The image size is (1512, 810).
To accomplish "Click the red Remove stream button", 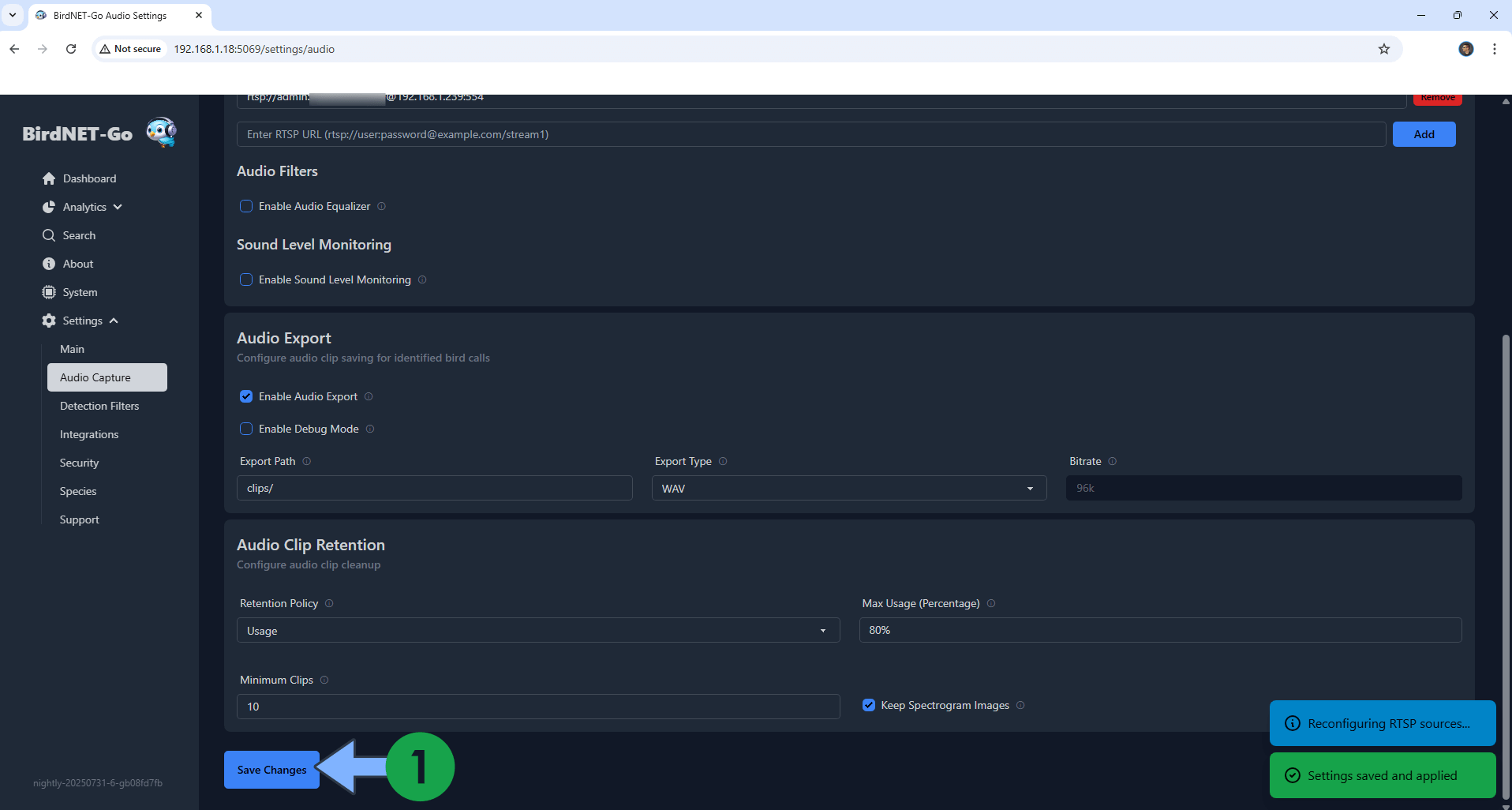I will 1438,99.
